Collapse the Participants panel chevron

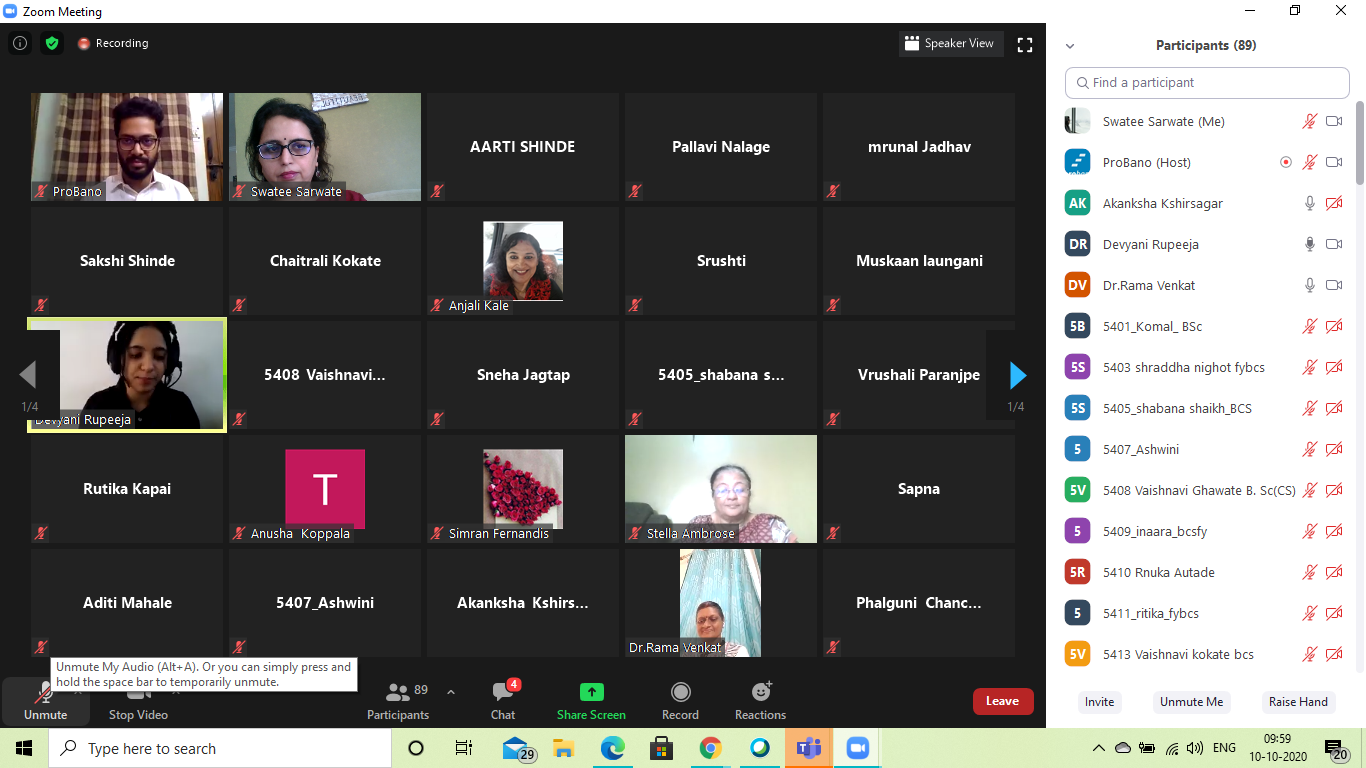1070,46
